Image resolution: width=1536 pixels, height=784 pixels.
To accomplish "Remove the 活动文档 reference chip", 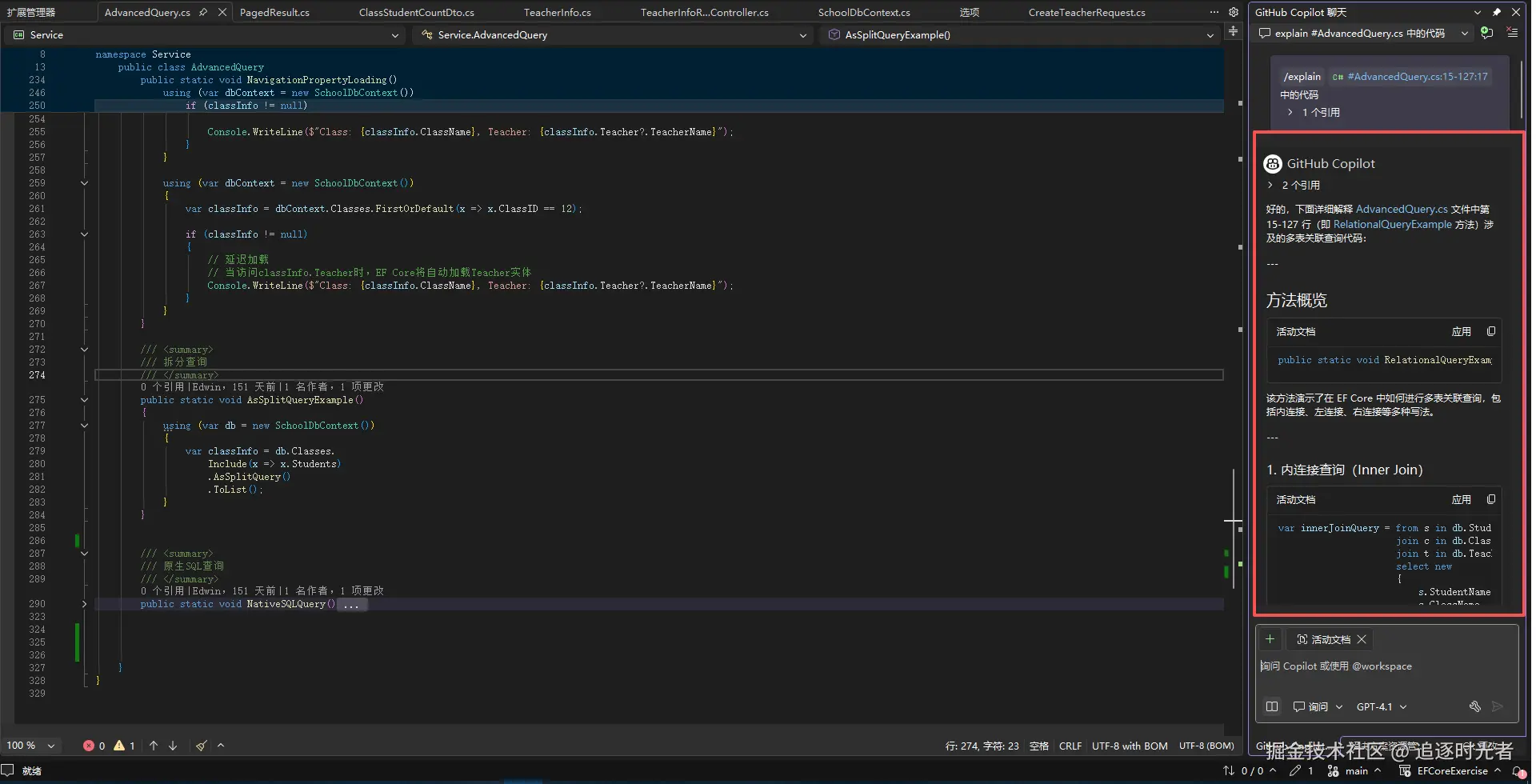I will pos(1362,639).
